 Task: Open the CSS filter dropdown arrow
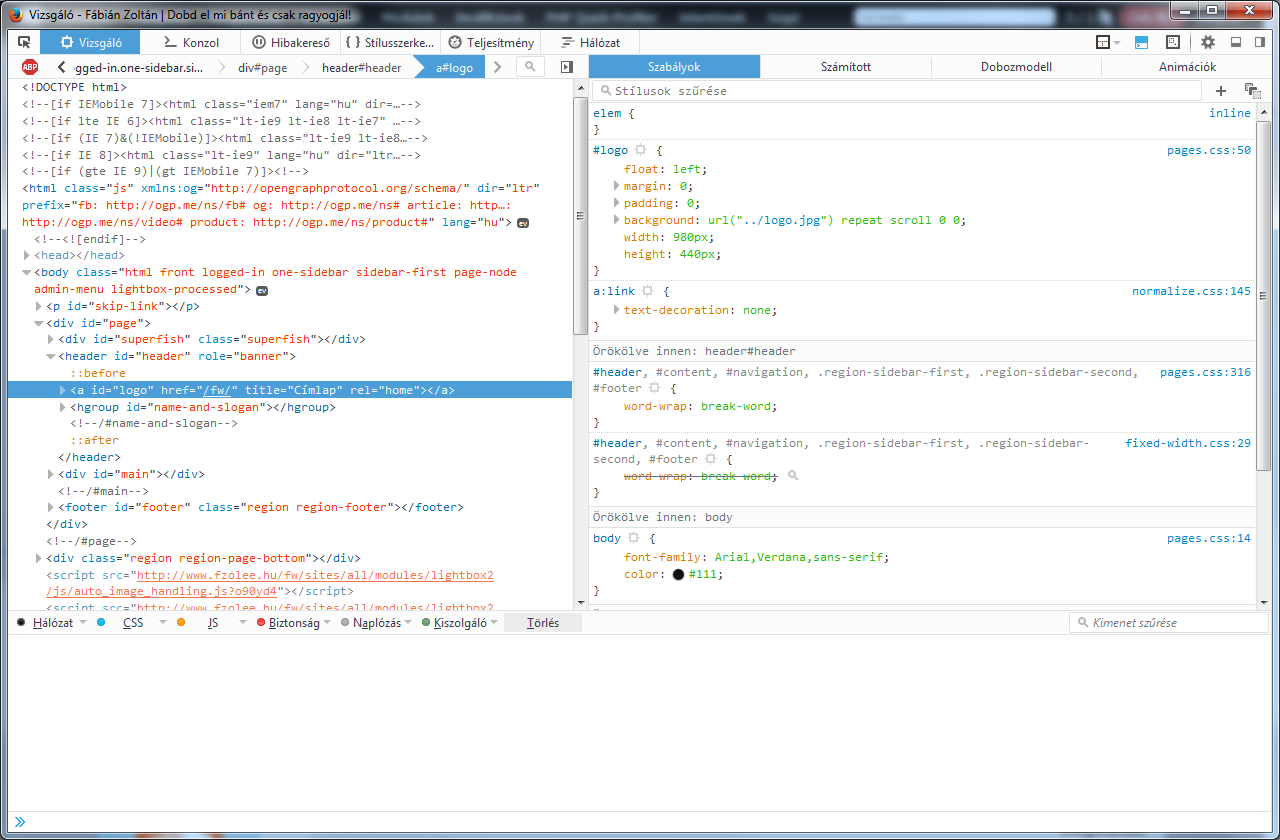(x=163, y=623)
